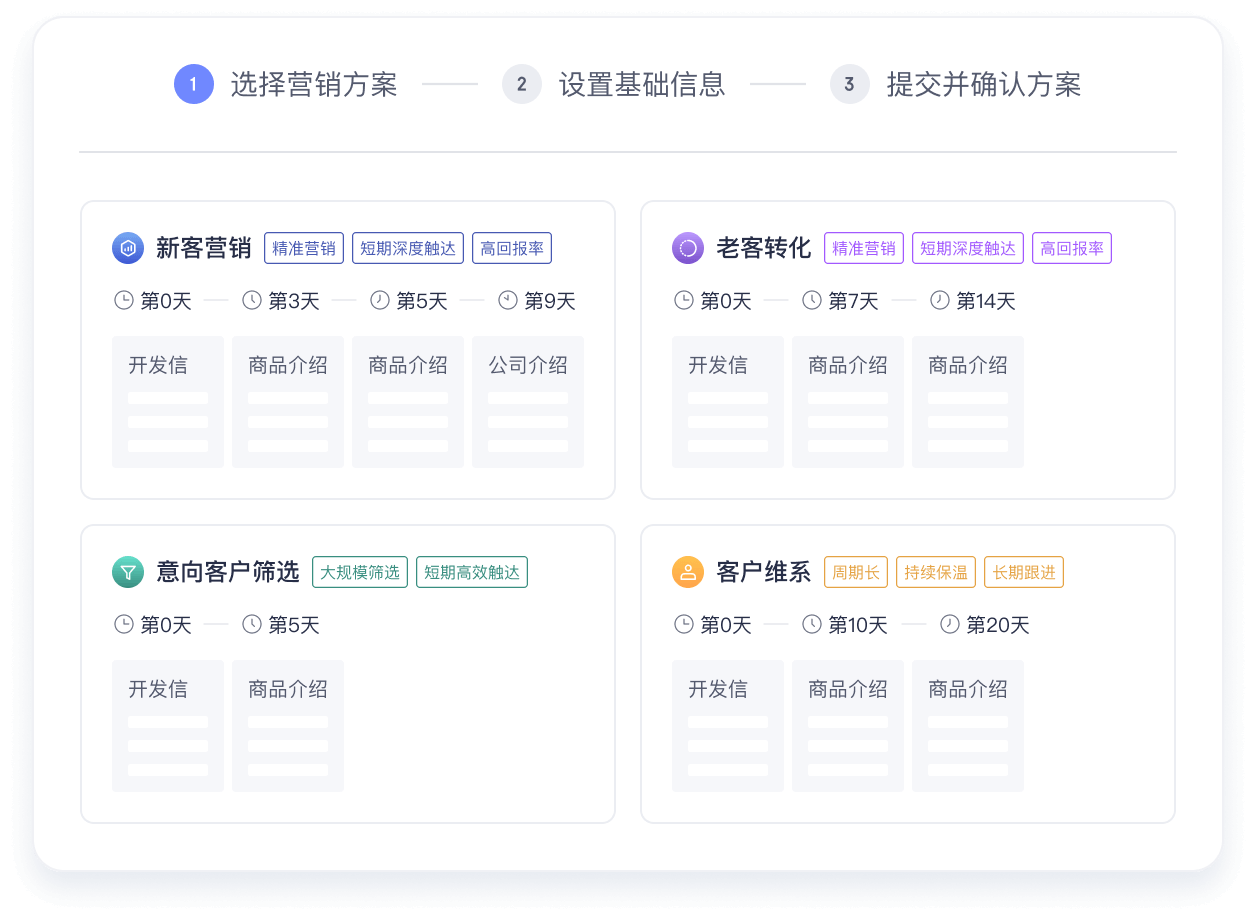Viewport: 1256px width, 920px height.
Task: Click step circle 1 for 选择营销方案
Action: tap(194, 84)
